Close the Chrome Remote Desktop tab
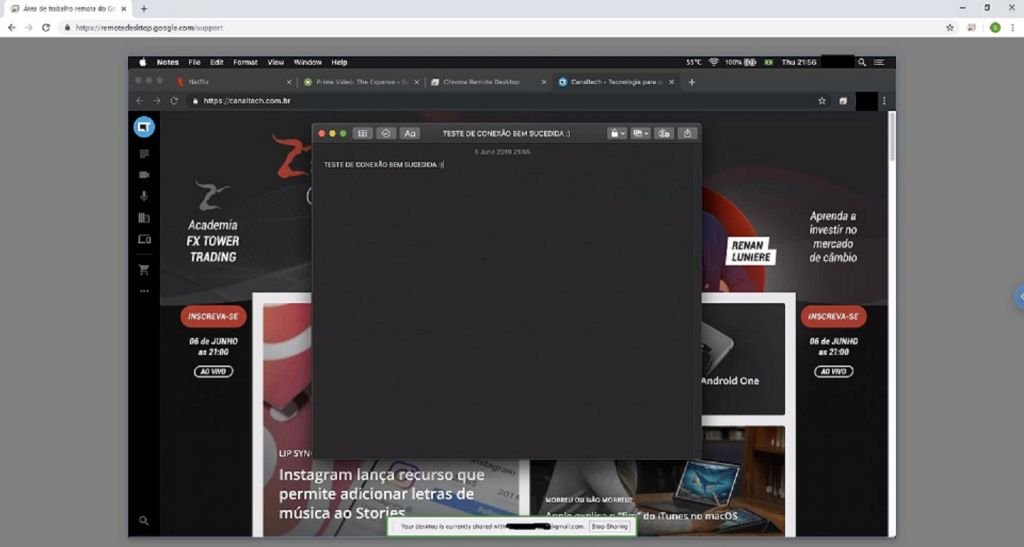This screenshot has width=1024, height=547. pos(543,82)
